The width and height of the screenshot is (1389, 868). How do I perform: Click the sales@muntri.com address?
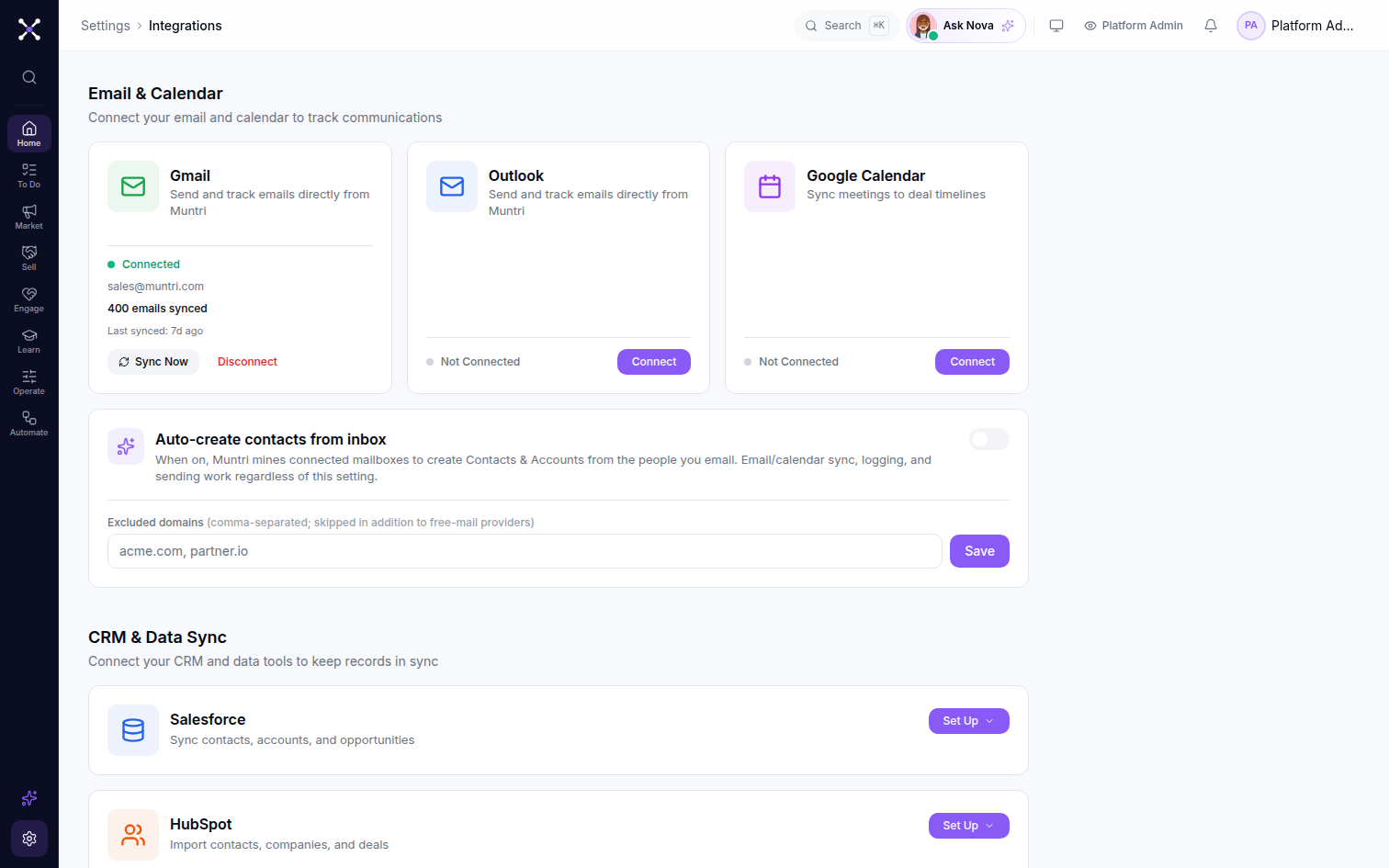coord(155,287)
